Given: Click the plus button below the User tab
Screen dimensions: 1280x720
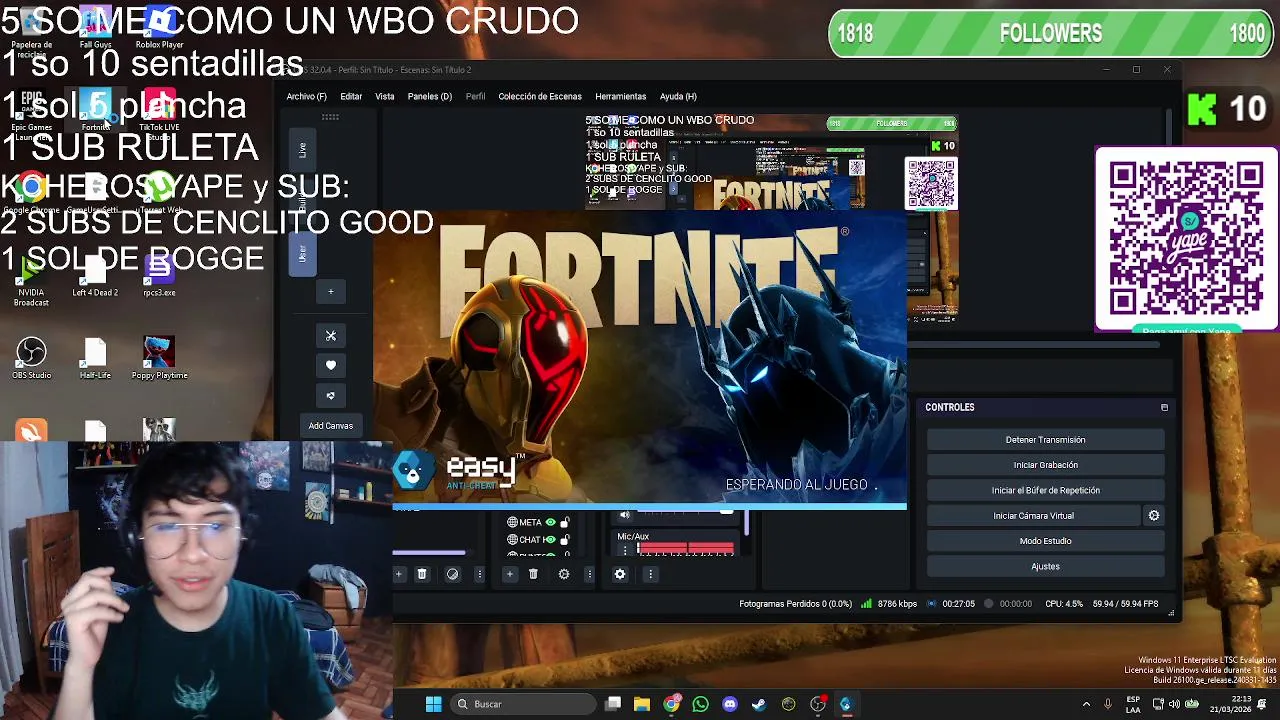Looking at the screenshot, I should pyautogui.click(x=331, y=292).
